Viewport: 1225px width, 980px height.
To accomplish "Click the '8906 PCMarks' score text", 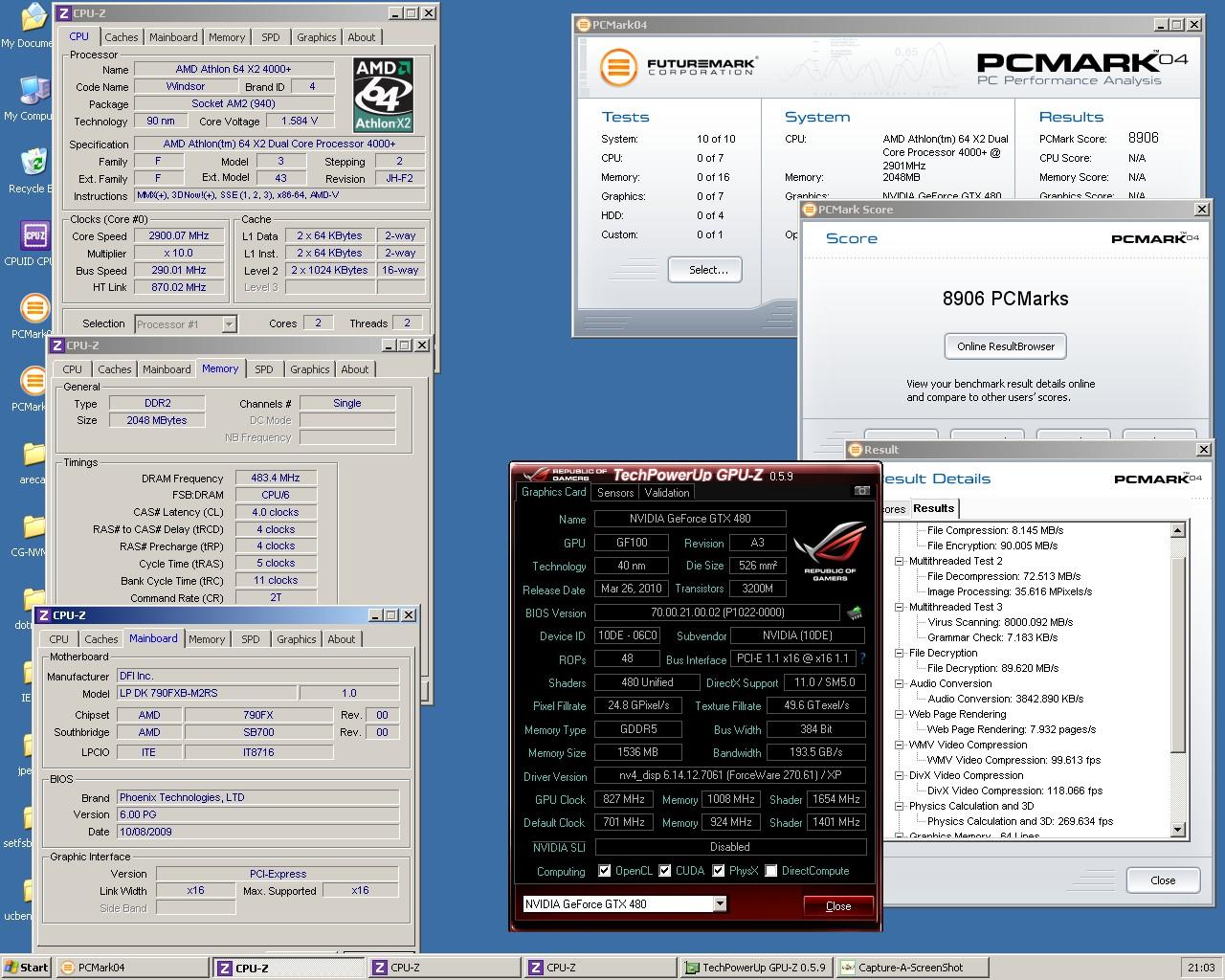I will (x=1006, y=299).
